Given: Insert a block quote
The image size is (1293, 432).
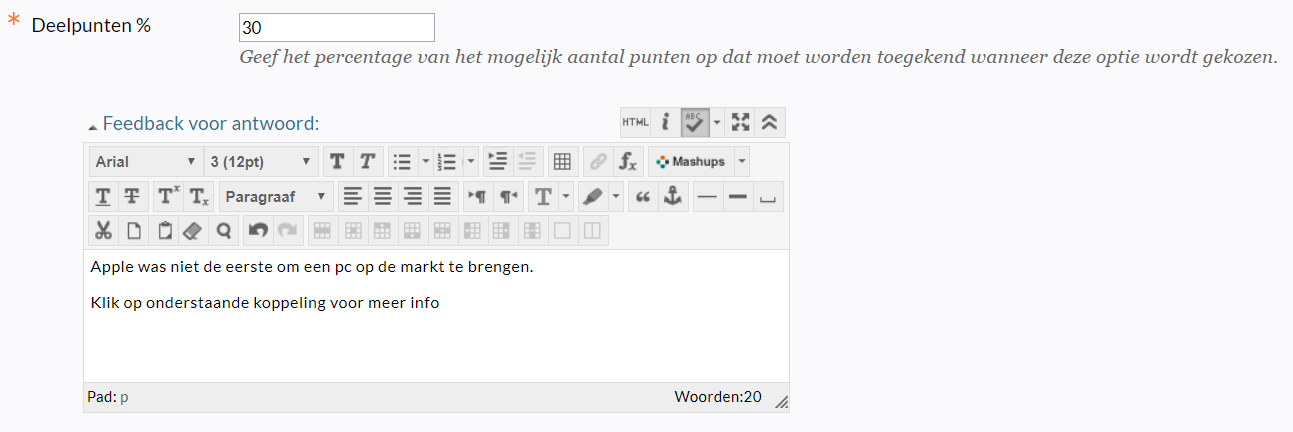Looking at the screenshot, I should 643,196.
